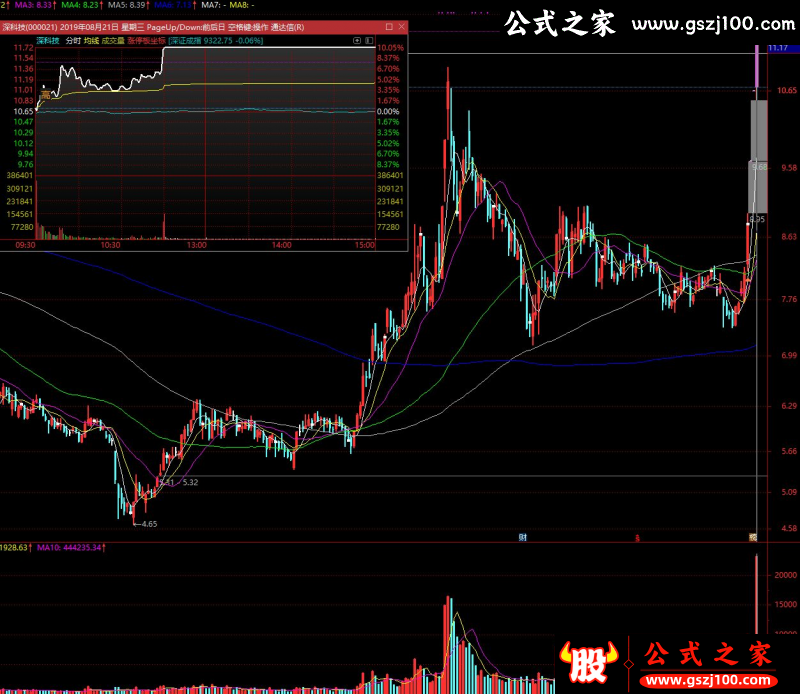The width and height of the screenshot is (800, 694).
Task: Click the 深证成指 9322.75 index readout
Action: [x=216, y=40]
